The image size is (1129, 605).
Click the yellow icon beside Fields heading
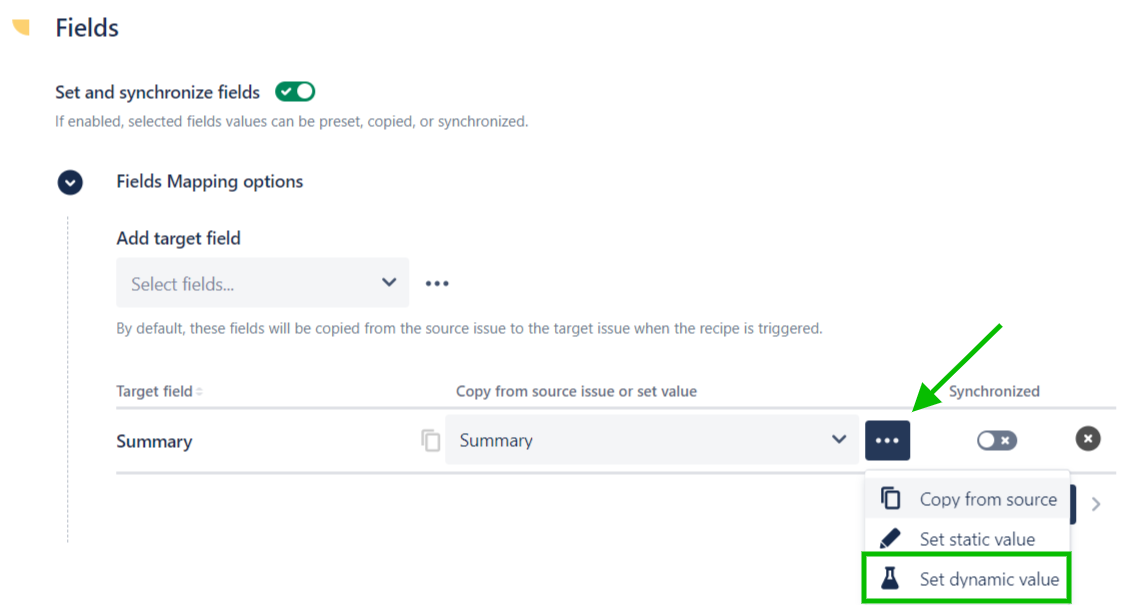coord(21,28)
